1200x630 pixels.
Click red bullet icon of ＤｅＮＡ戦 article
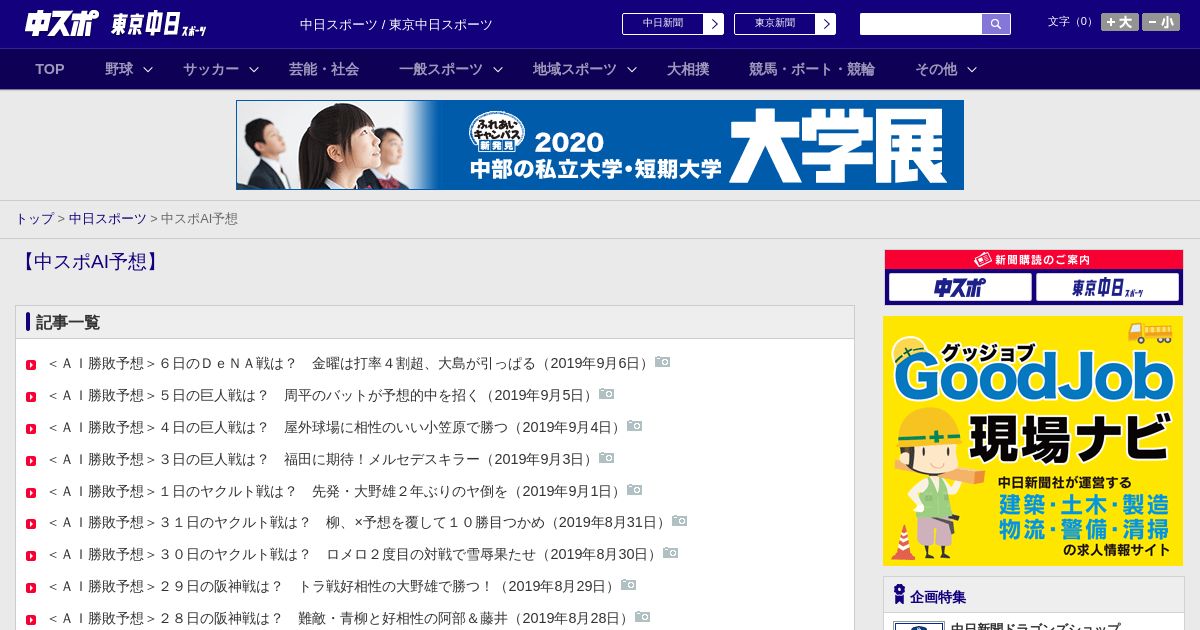31,365
